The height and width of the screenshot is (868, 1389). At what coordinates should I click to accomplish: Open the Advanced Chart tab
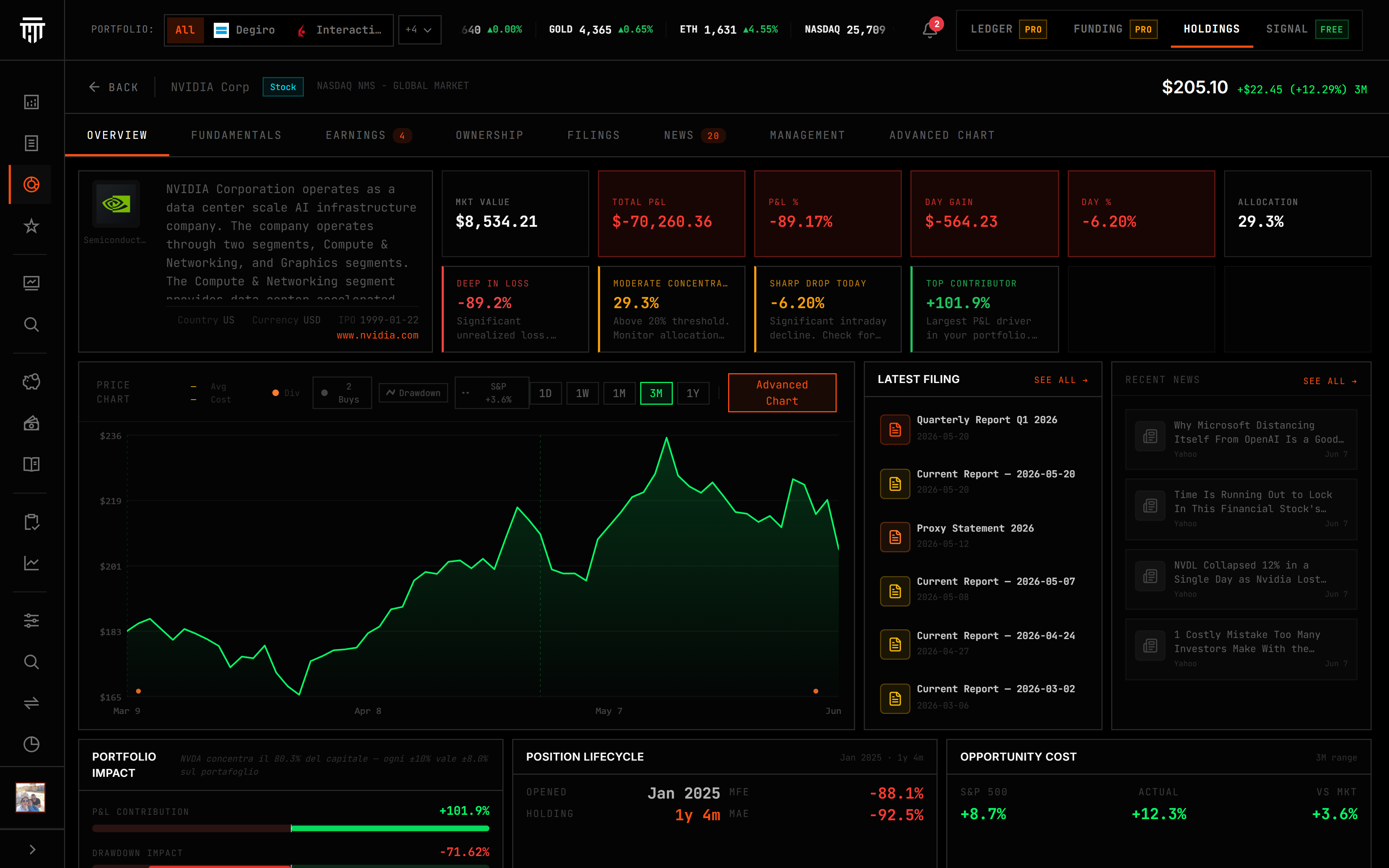[942, 136]
